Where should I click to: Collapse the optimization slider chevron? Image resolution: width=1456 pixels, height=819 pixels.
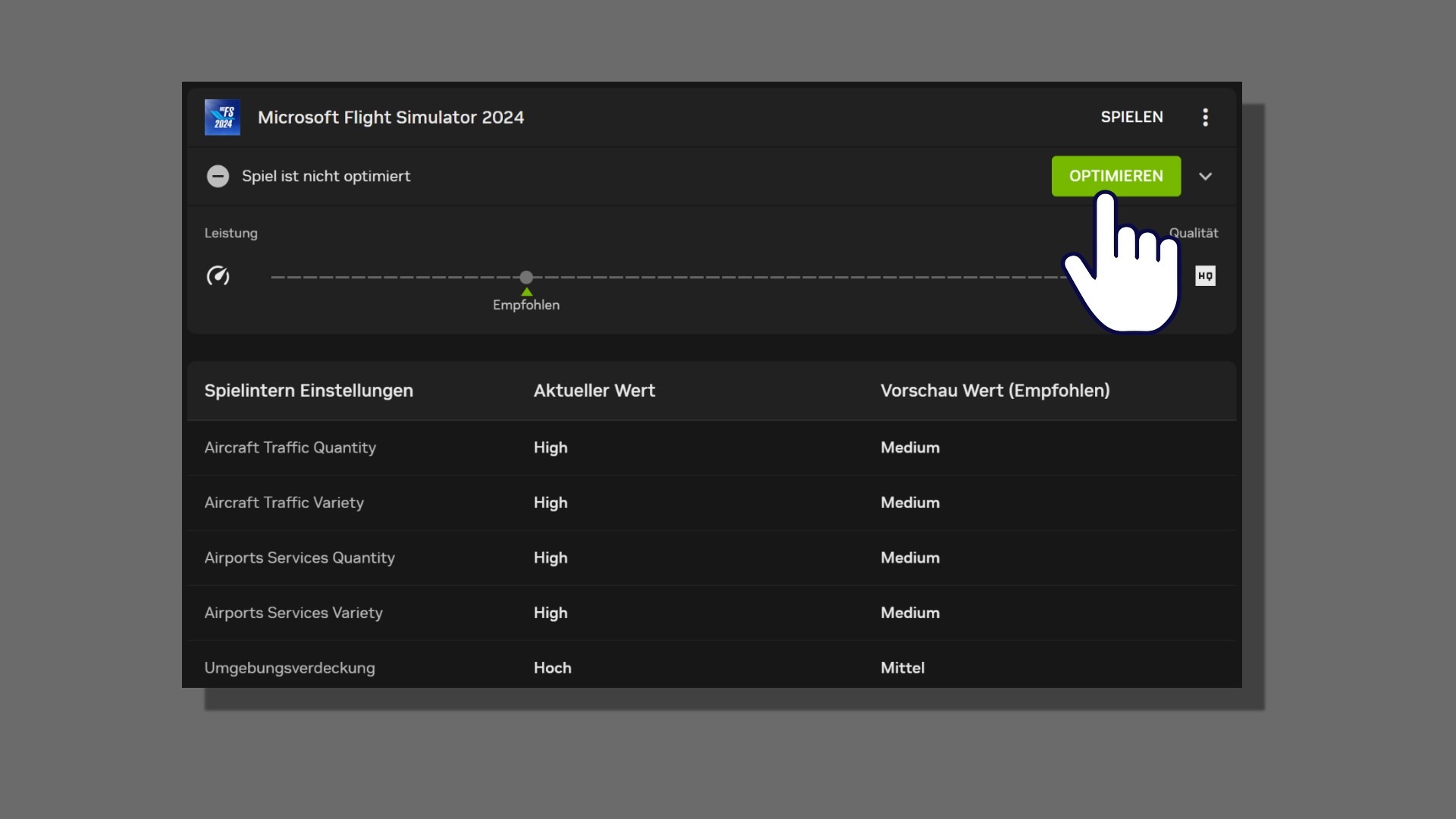(1205, 177)
